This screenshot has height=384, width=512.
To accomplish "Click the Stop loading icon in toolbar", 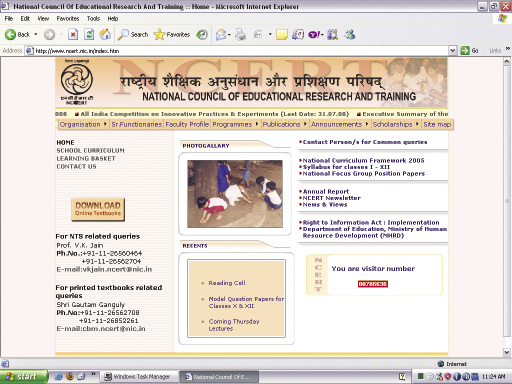I will coord(73,34).
